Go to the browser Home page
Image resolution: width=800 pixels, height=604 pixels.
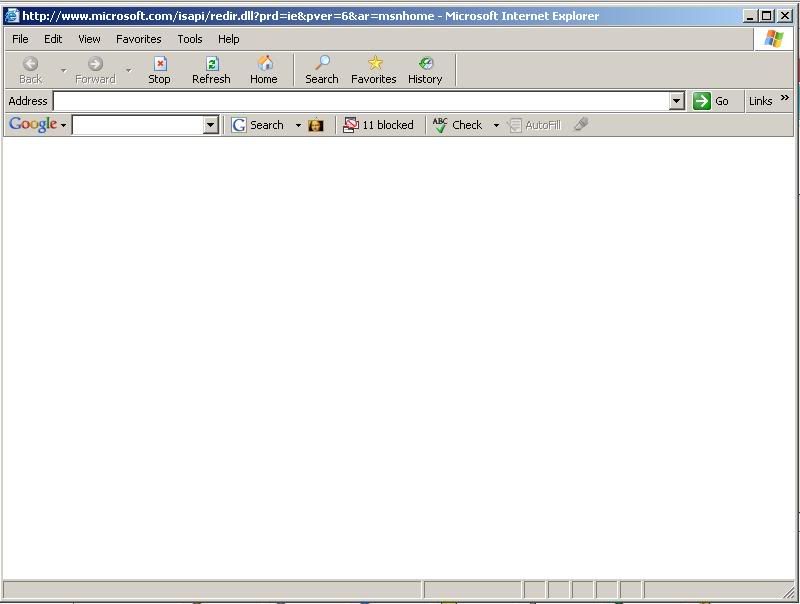pos(263,69)
